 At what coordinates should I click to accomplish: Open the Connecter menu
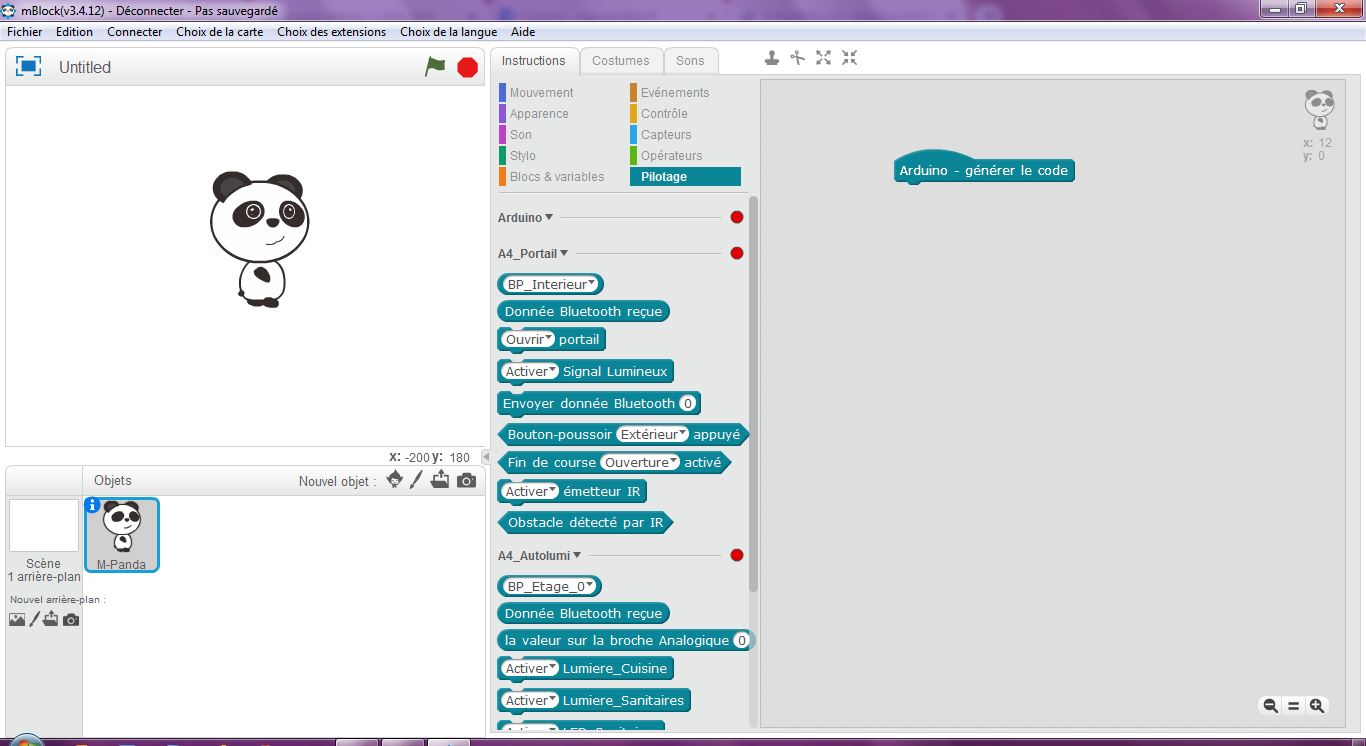134,32
